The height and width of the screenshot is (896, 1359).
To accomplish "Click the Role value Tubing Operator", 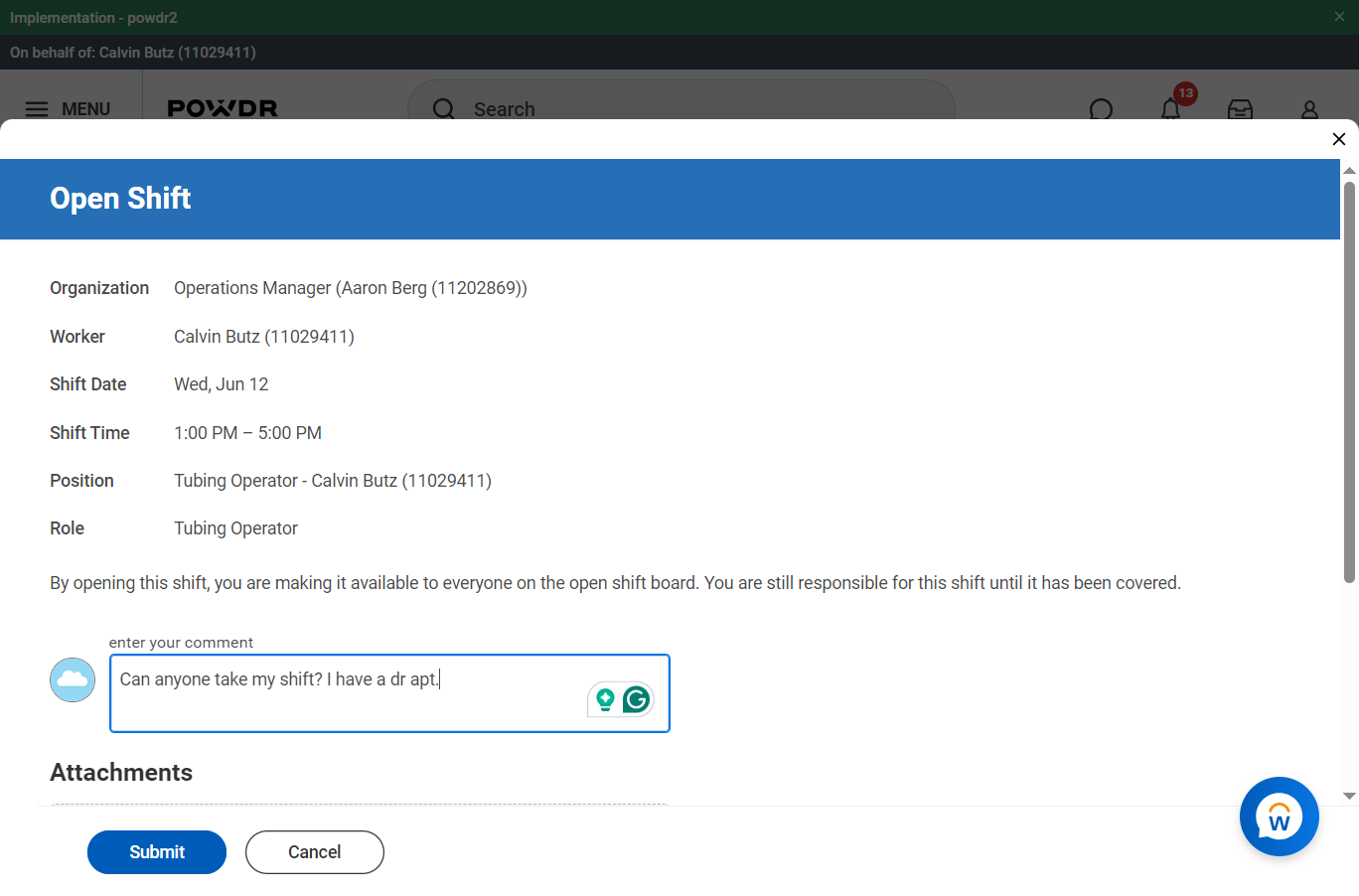I will coord(236,528).
